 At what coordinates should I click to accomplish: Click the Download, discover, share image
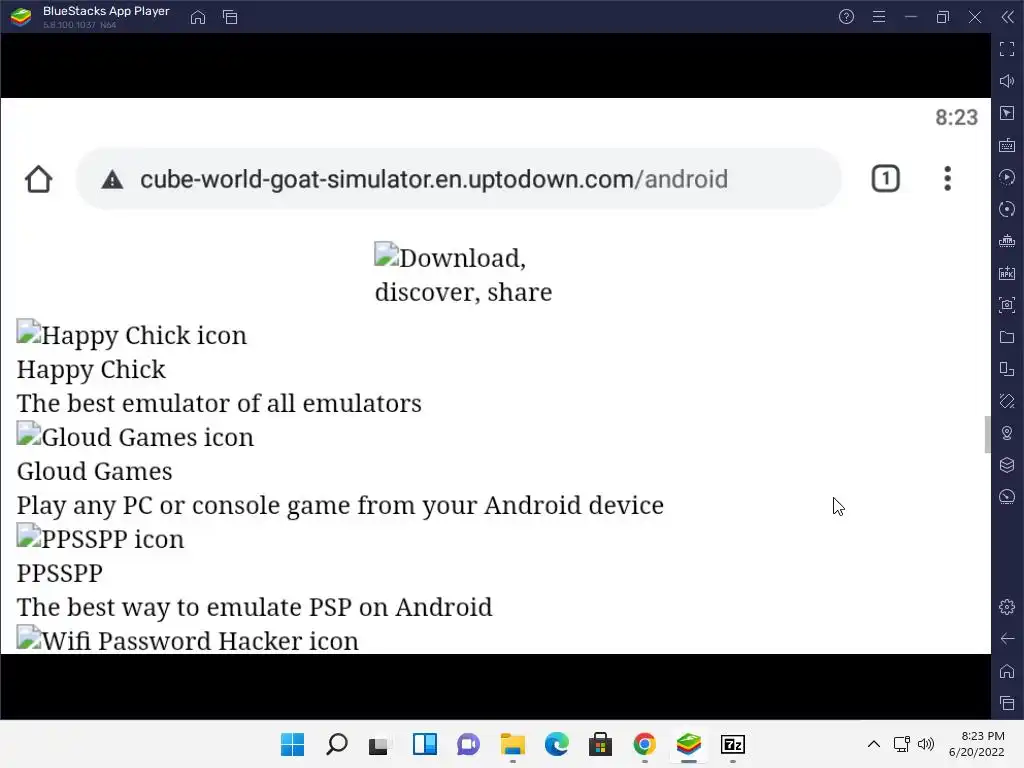pyautogui.click(x=463, y=275)
